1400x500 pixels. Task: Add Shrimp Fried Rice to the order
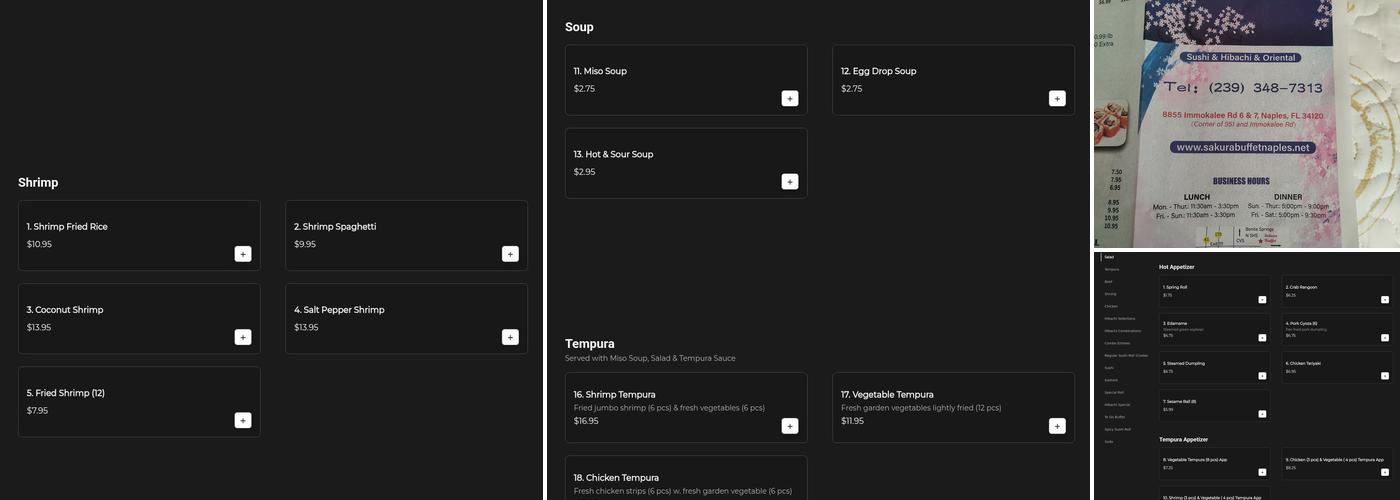(243, 254)
